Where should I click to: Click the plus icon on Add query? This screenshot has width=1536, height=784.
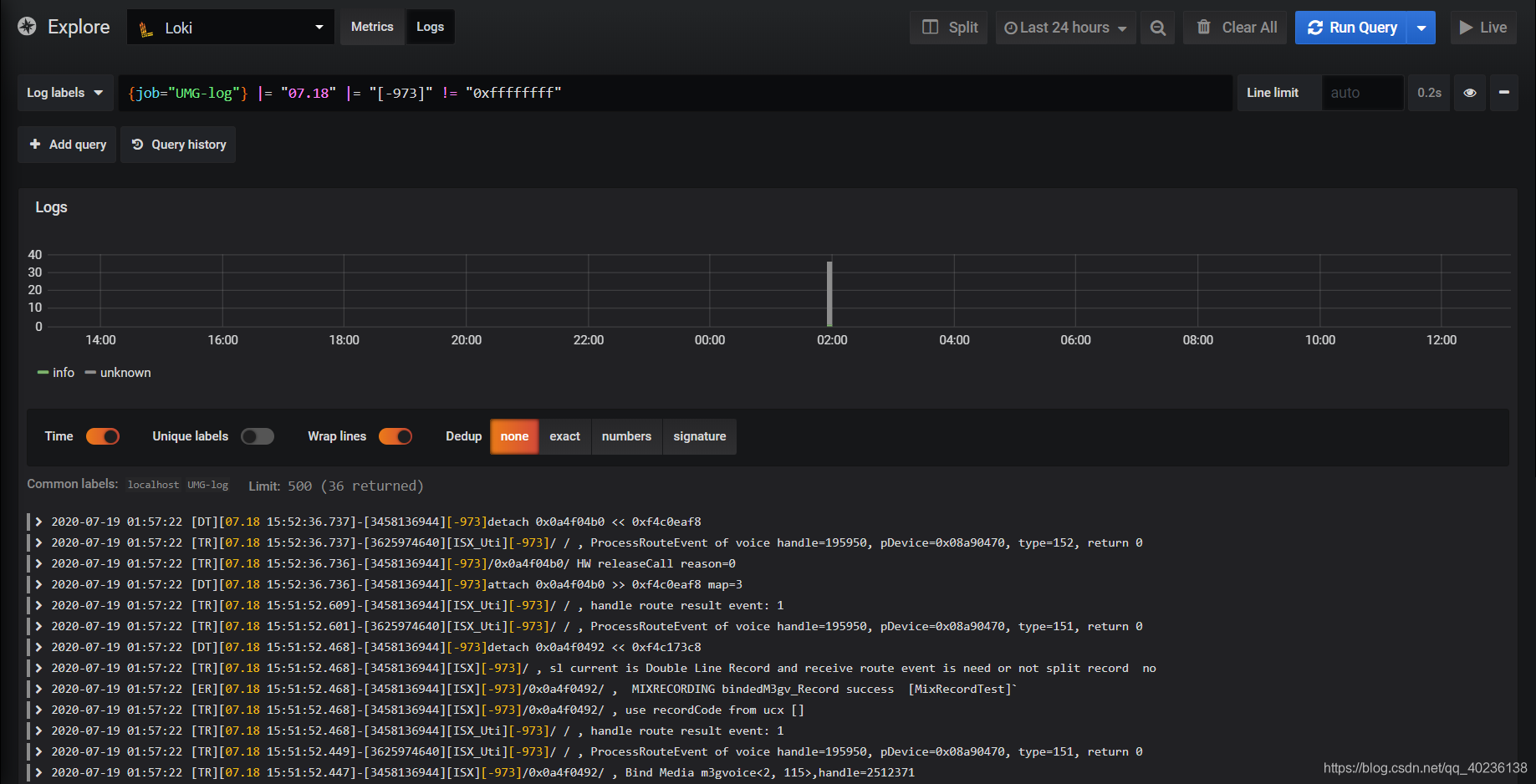35,144
